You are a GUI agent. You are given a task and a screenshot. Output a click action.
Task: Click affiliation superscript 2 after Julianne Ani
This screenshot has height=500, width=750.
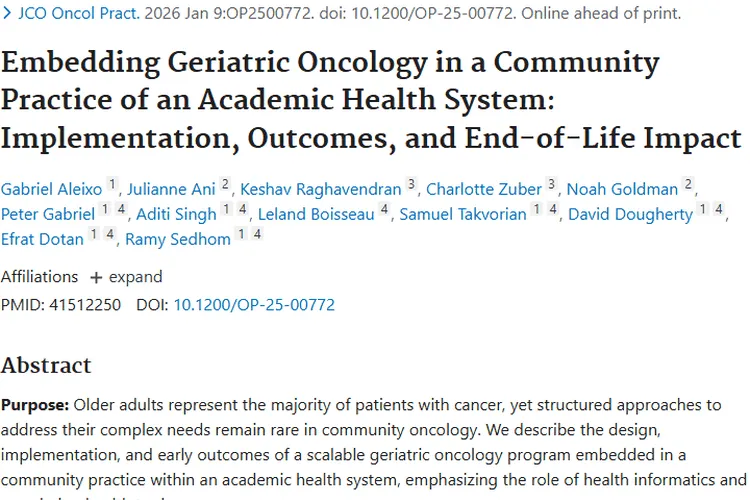pyautogui.click(x=225, y=185)
